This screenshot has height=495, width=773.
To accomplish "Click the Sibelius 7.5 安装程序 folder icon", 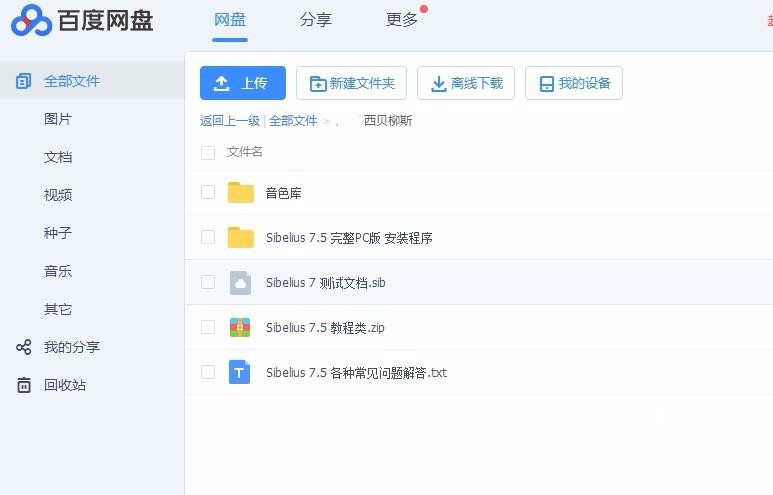I will click(x=240, y=238).
